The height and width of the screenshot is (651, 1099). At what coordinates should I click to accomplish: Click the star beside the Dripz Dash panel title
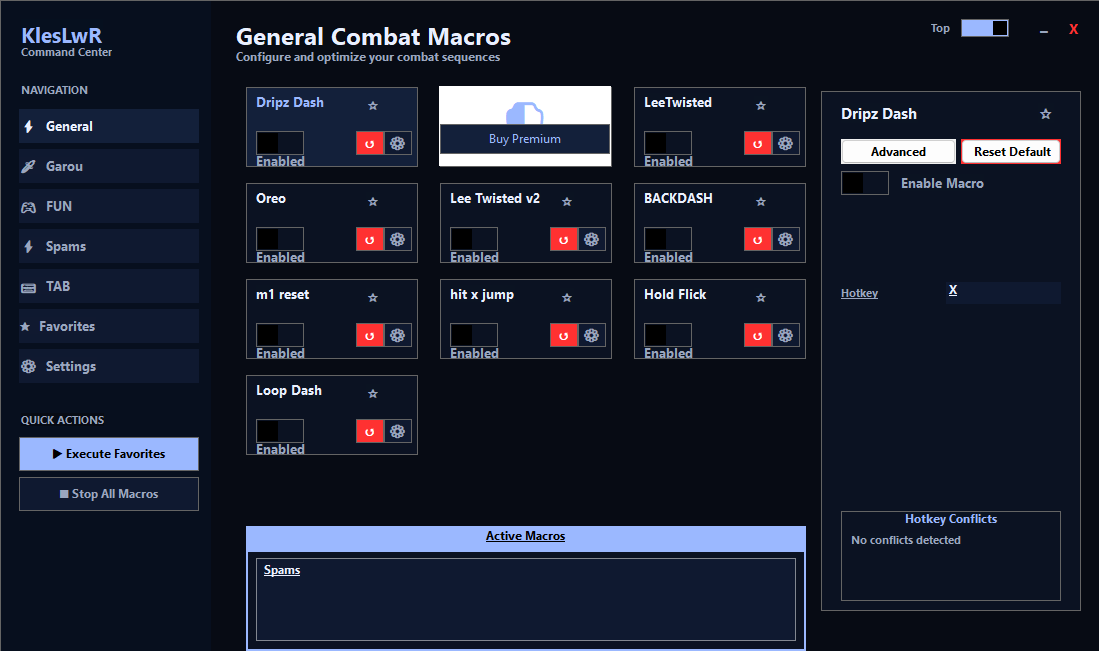[1046, 114]
